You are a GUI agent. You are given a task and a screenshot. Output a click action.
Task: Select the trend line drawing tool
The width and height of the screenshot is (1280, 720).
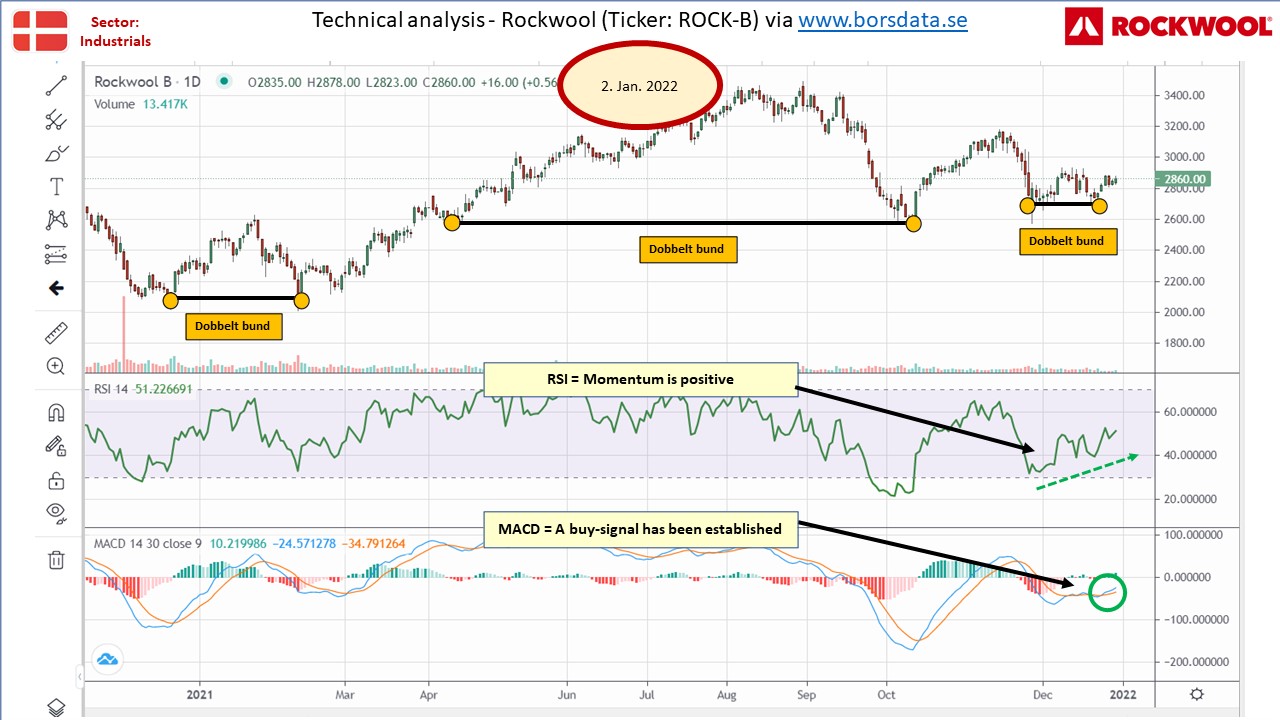coord(56,87)
